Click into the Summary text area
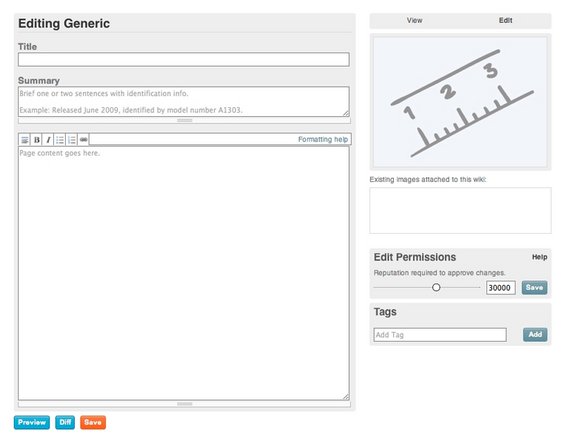Screen dimensions: 564x444 [x=184, y=101]
